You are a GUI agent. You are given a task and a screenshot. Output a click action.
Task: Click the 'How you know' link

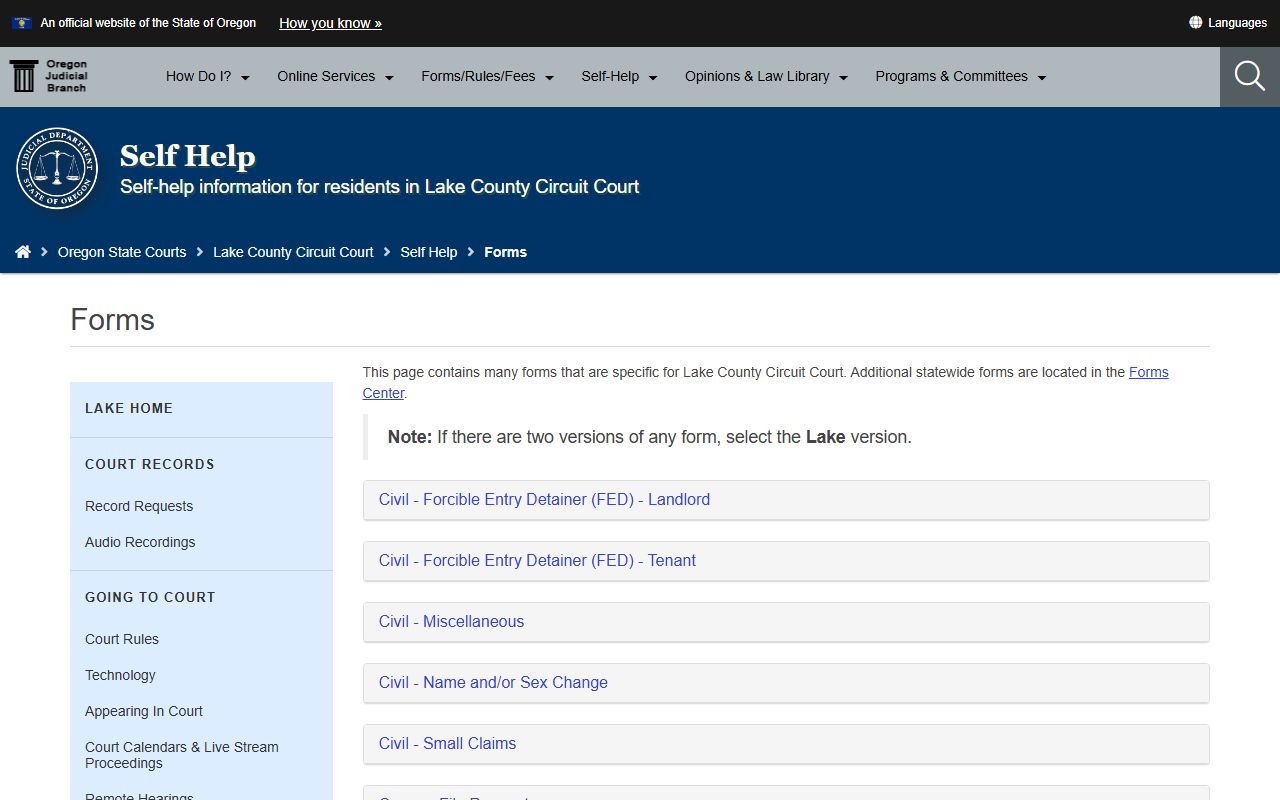[x=330, y=23]
